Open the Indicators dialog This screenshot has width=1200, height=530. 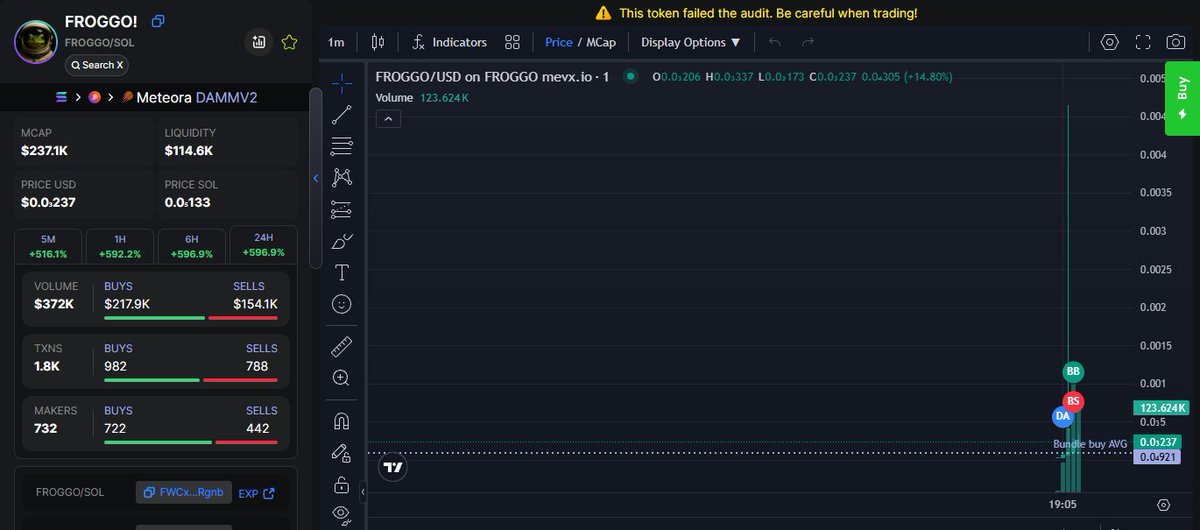click(x=449, y=42)
